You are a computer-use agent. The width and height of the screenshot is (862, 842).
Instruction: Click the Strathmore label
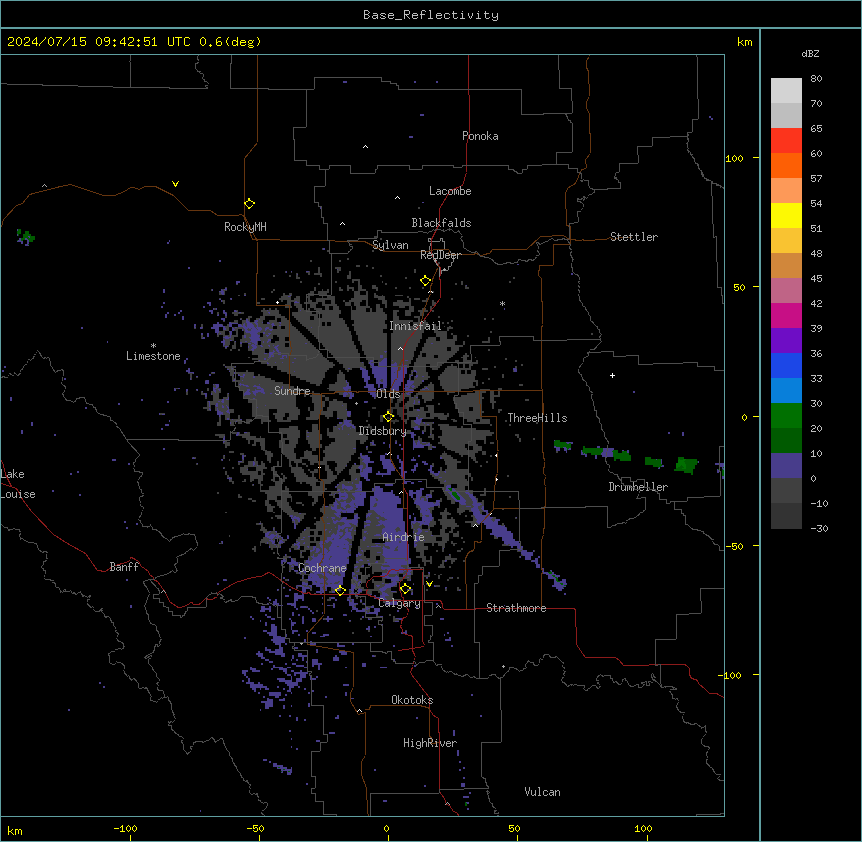(516, 608)
